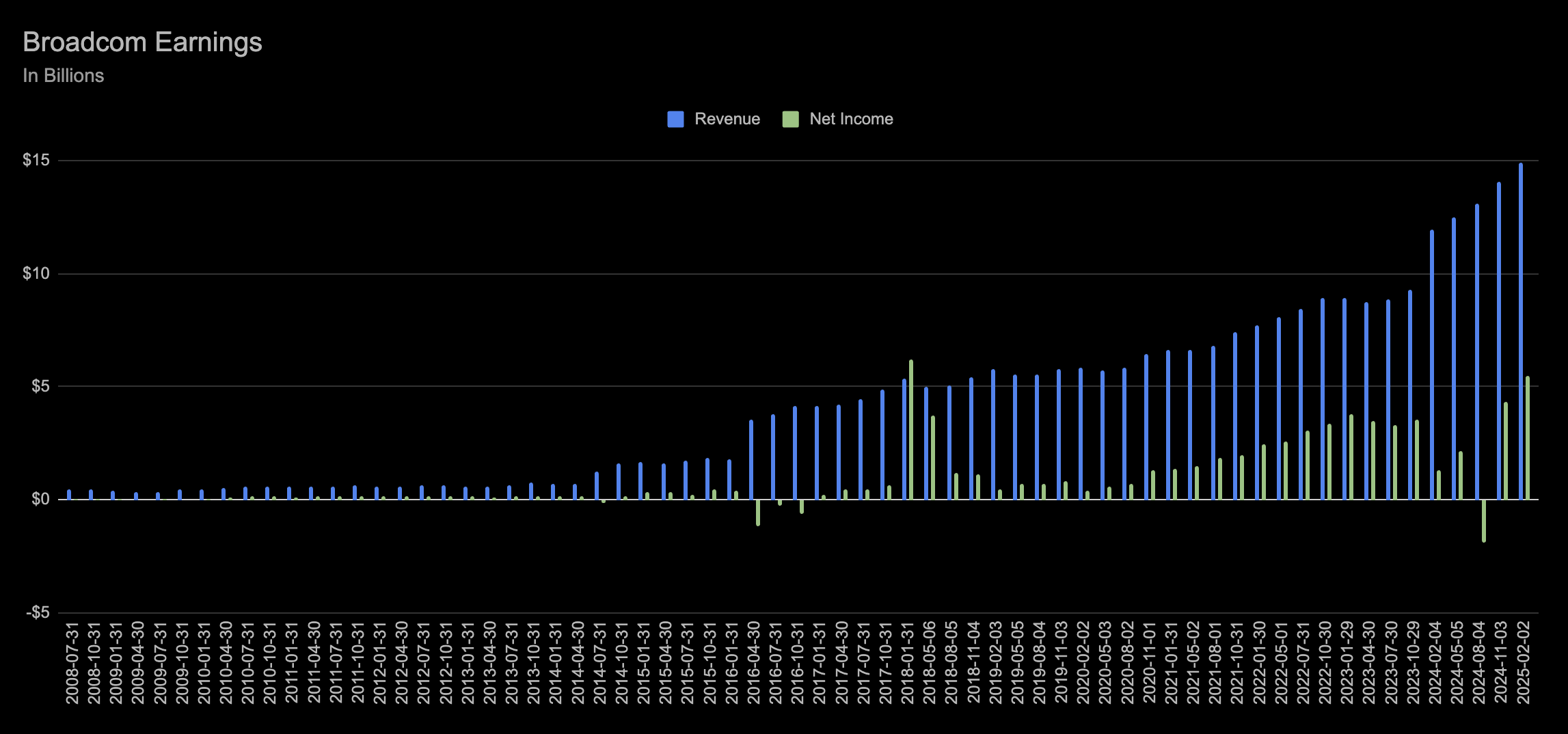This screenshot has height=734, width=1568.
Task: Click the 2025-02-02 x-axis date label
Action: (x=1523, y=663)
